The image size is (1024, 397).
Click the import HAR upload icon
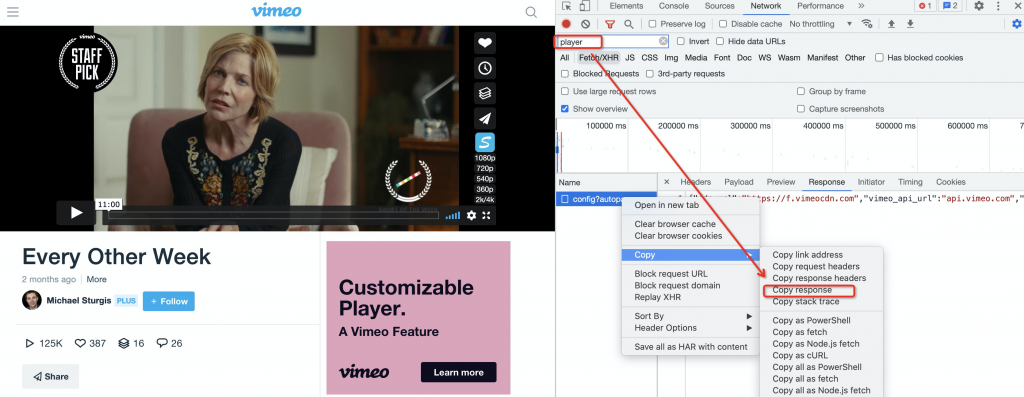(891, 24)
